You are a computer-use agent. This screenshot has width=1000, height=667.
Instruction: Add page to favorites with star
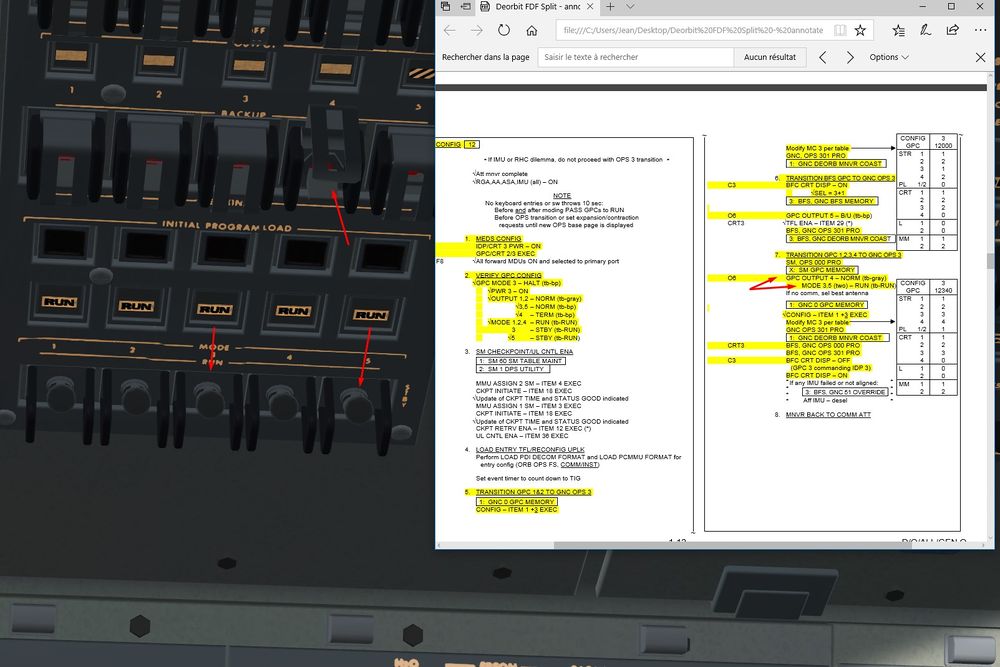(860, 30)
